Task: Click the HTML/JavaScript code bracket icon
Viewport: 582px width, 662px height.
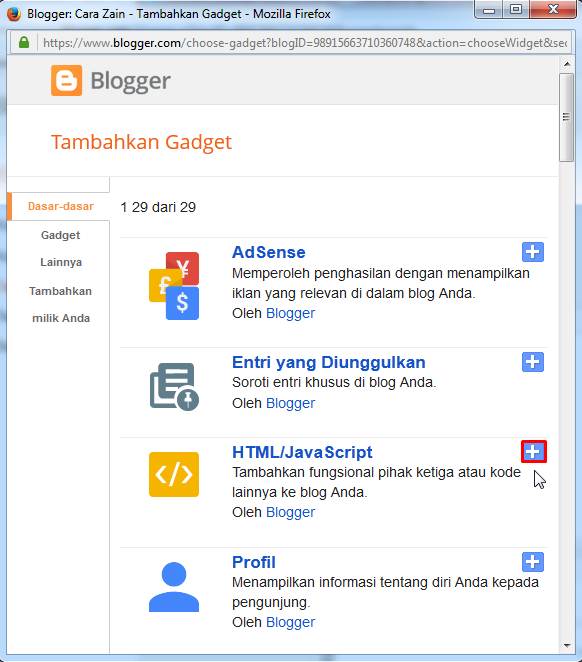Action: tap(174, 474)
